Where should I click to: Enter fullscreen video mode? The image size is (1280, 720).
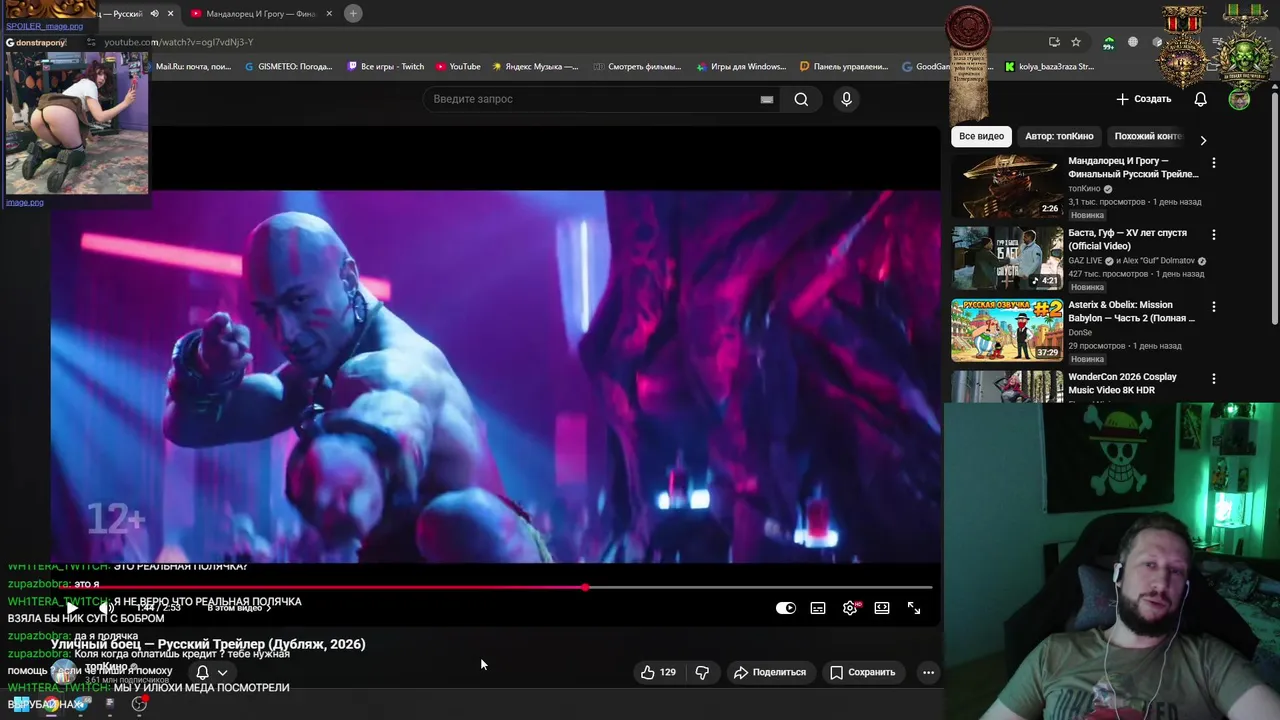(914, 608)
